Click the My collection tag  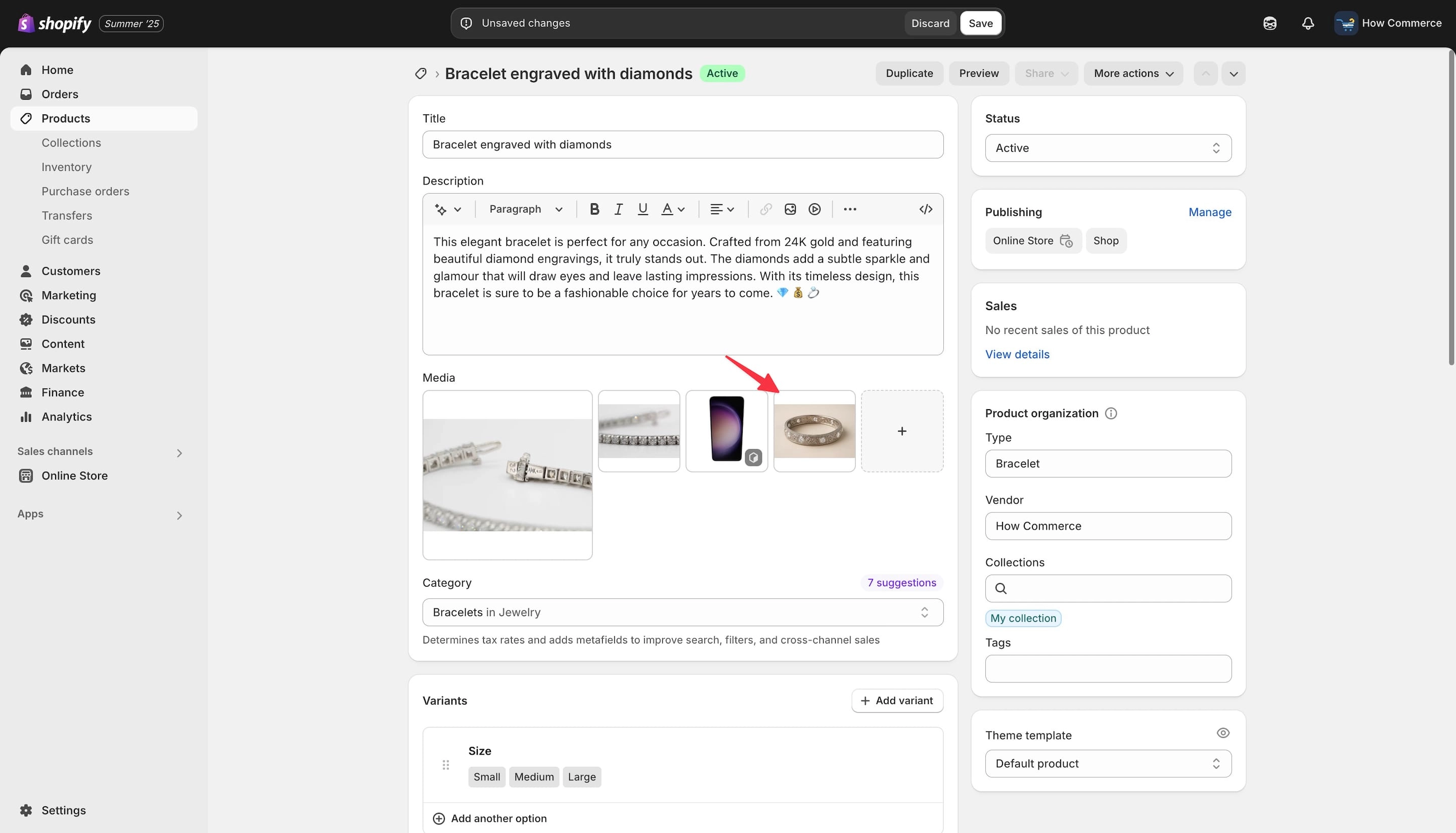pos(1023,619)
